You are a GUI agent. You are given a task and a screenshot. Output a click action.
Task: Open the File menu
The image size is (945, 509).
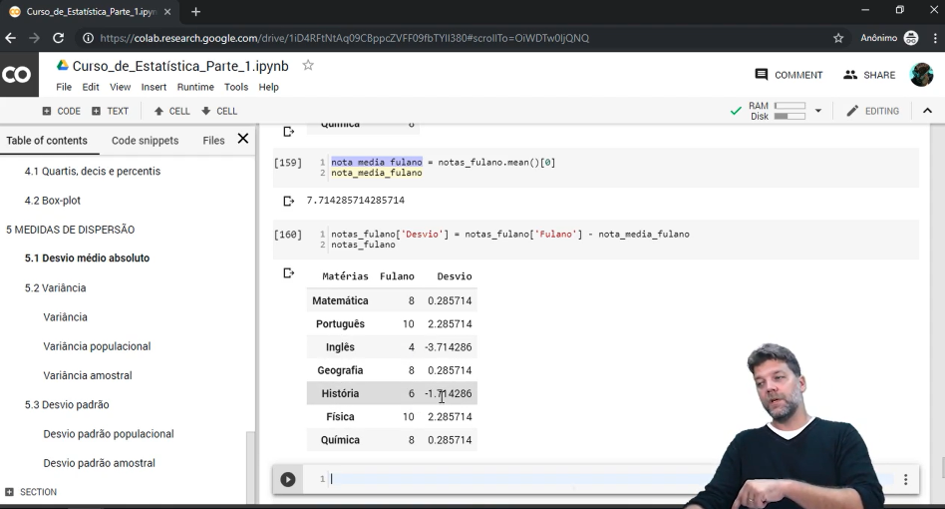point(64,87)
